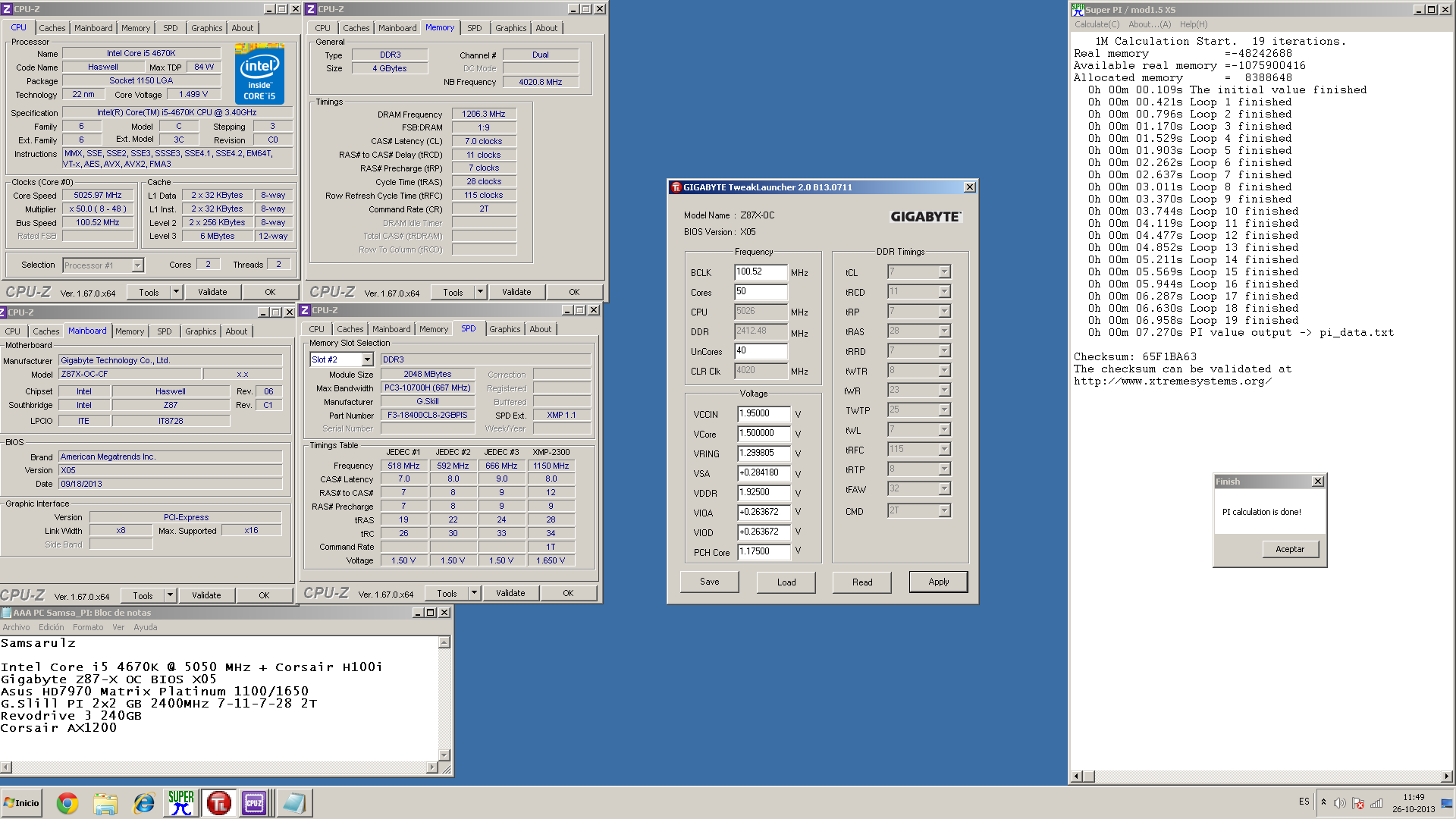1456x819 pixels.
Task: Click the Super PI horizontal scrollbar left arrow
Action: pos(1076,777)
